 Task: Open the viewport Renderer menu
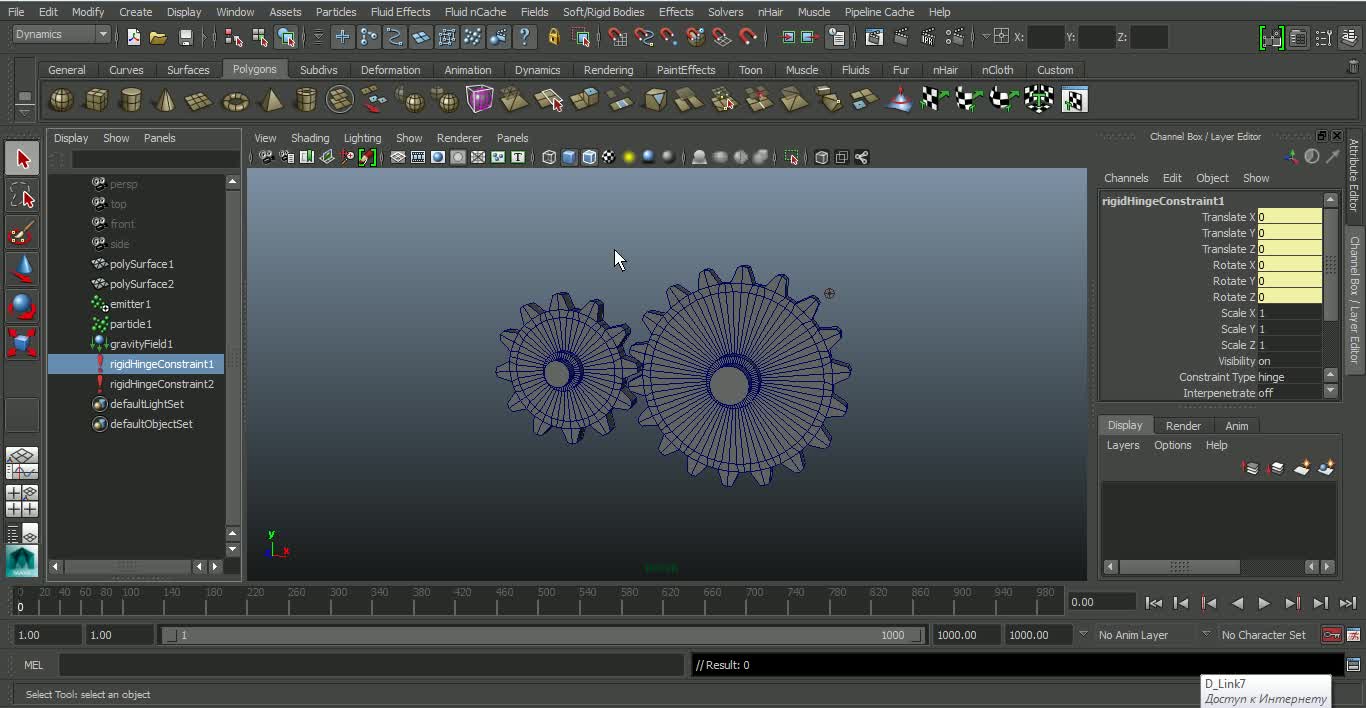(x=459, y=138)
